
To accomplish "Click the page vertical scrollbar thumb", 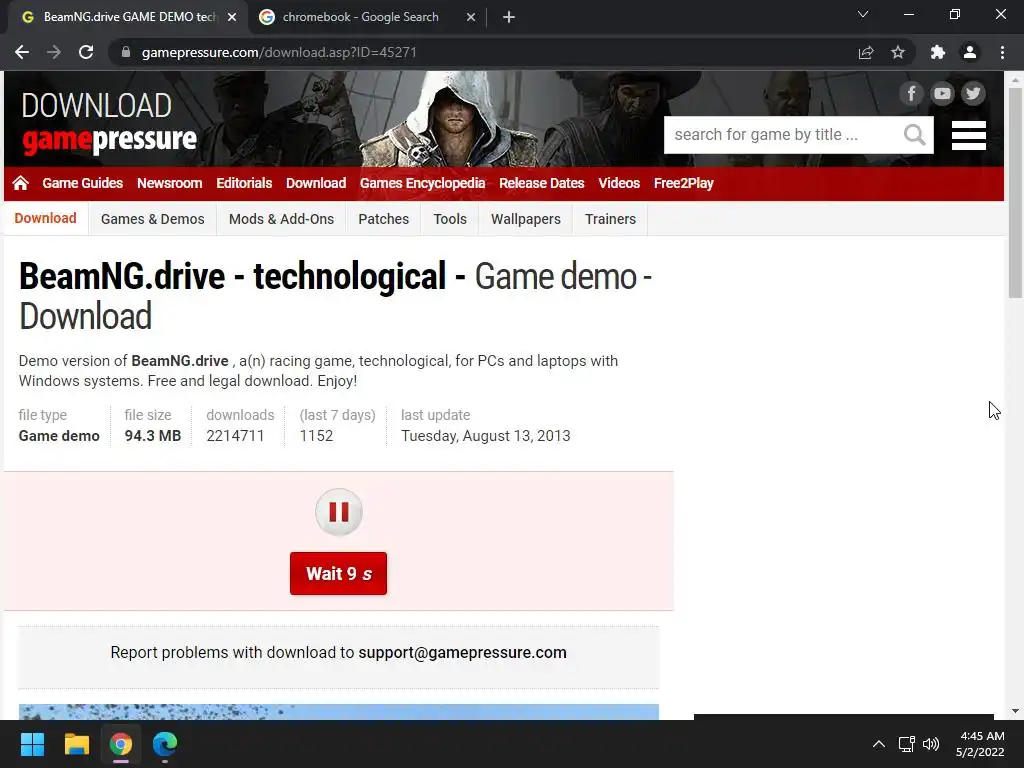I will pyautogui.click(x=1015, y=192).
